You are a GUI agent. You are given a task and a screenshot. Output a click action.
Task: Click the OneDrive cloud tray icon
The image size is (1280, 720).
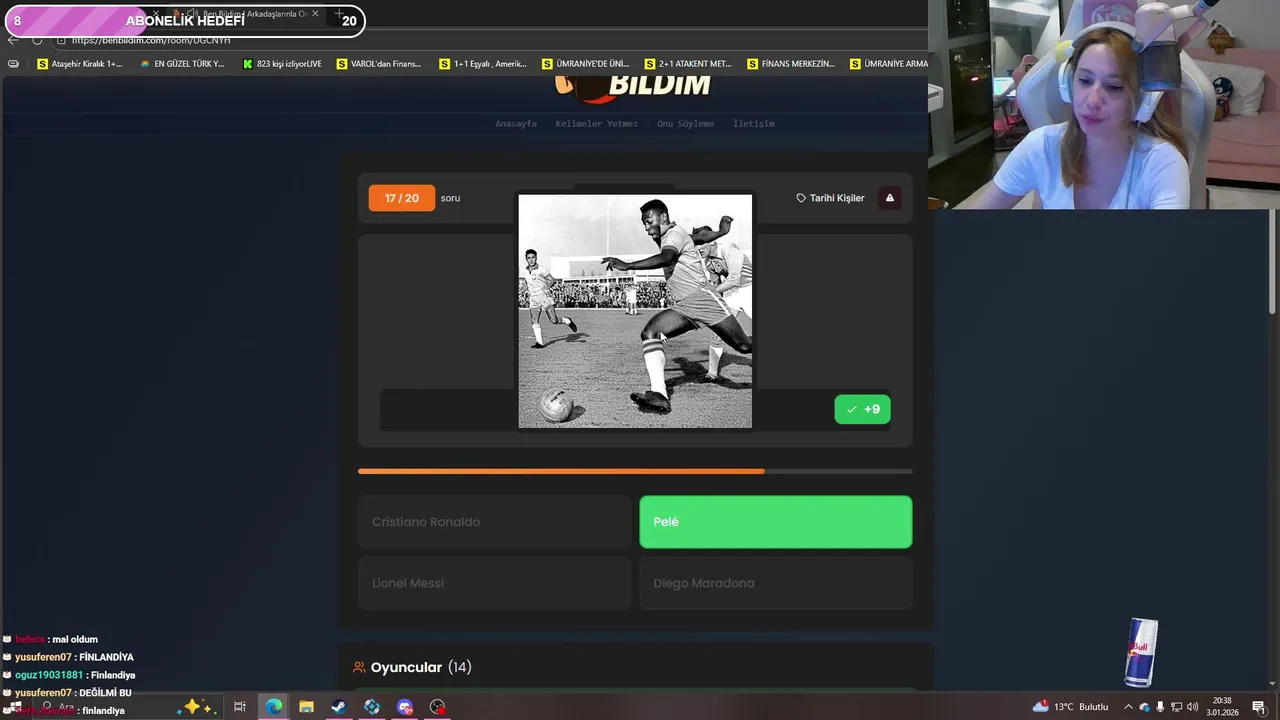tap(1145, 707)
